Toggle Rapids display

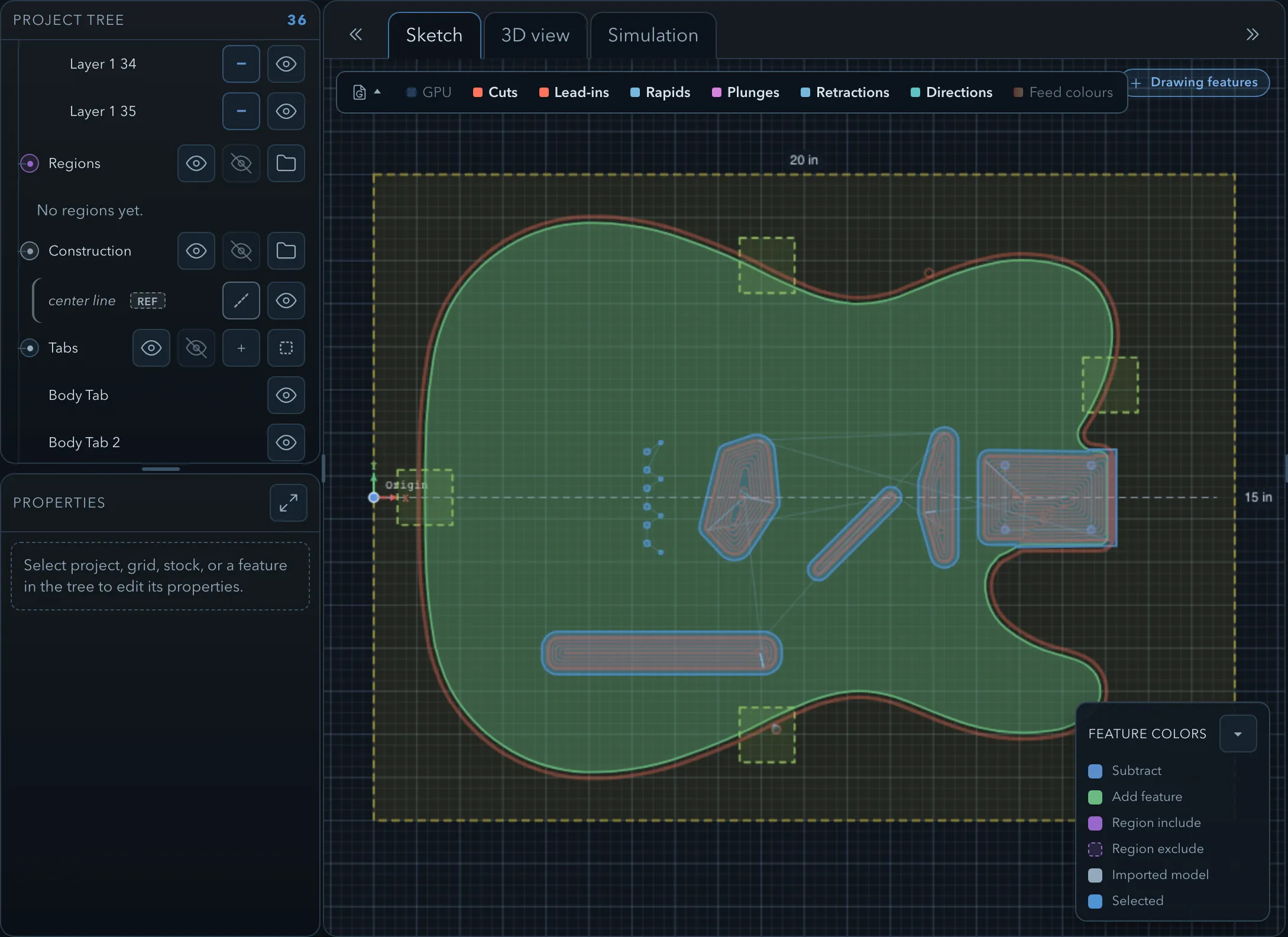tap(661, 92)
